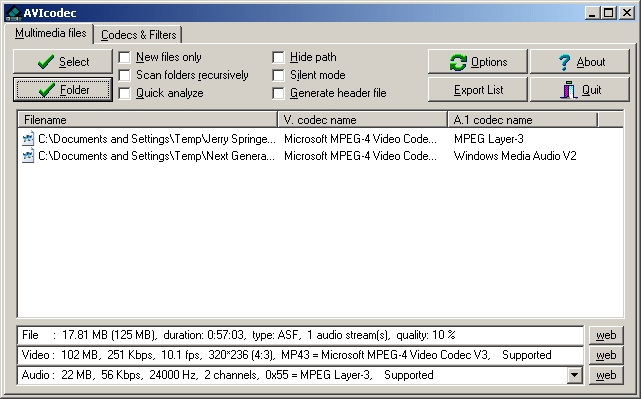Close the AVIcodec window
The height and width of the screenshot is (399, 641).
(626, 13)
